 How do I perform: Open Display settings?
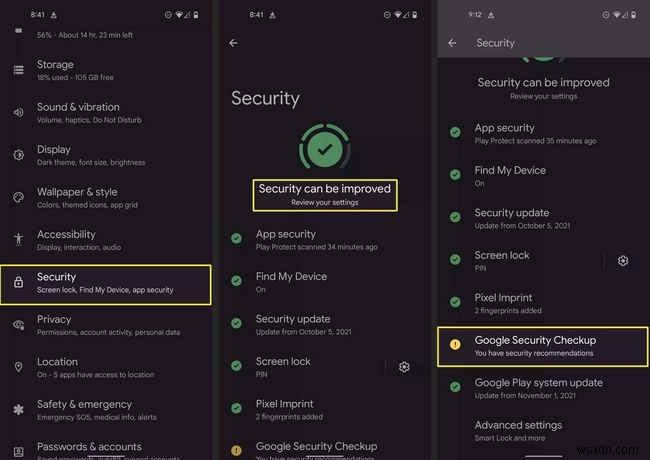[x=106, y=155]
